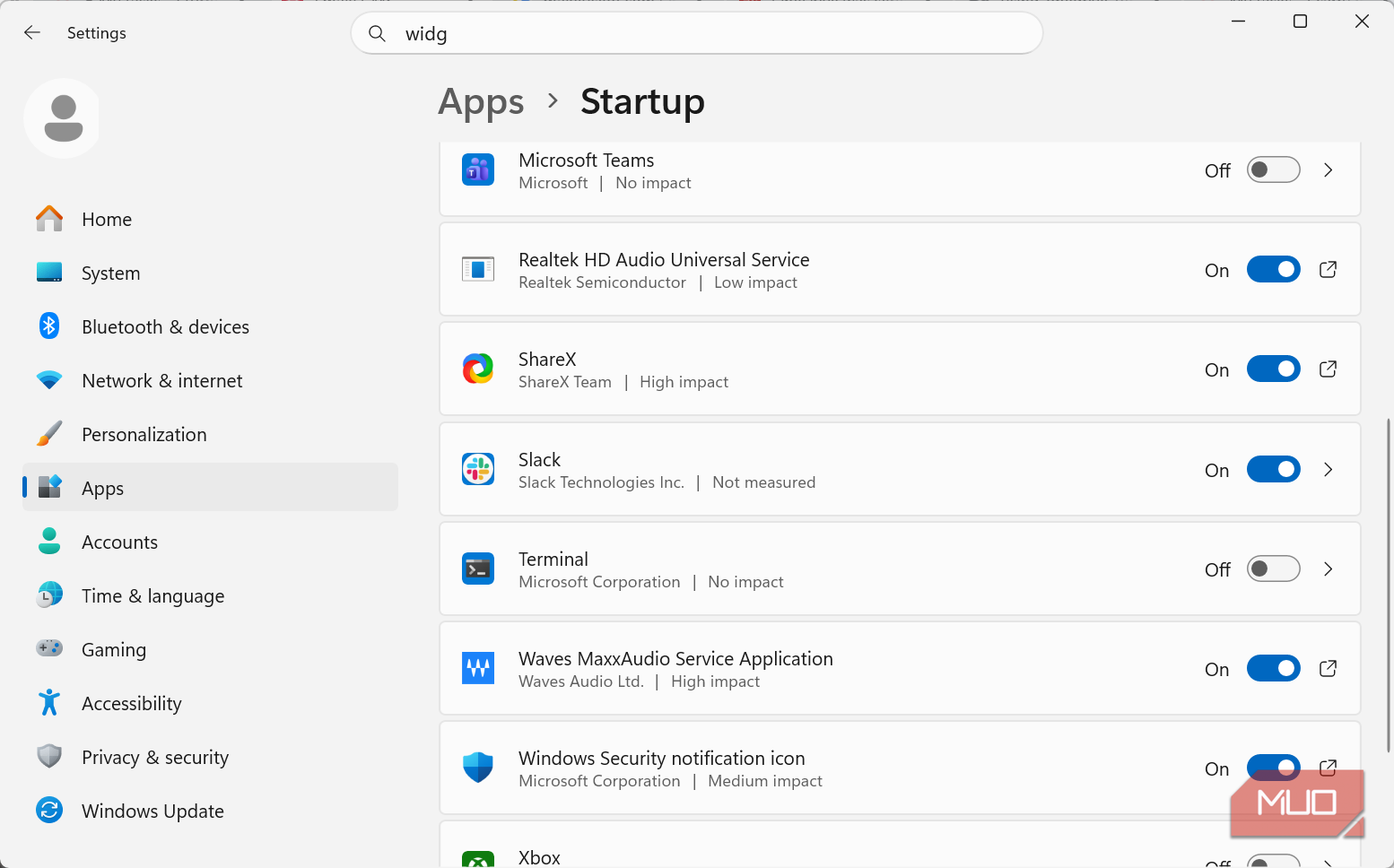Click the Accessibility figure icon
Viewport: 1394px width, 868px height.
point(49,703)
